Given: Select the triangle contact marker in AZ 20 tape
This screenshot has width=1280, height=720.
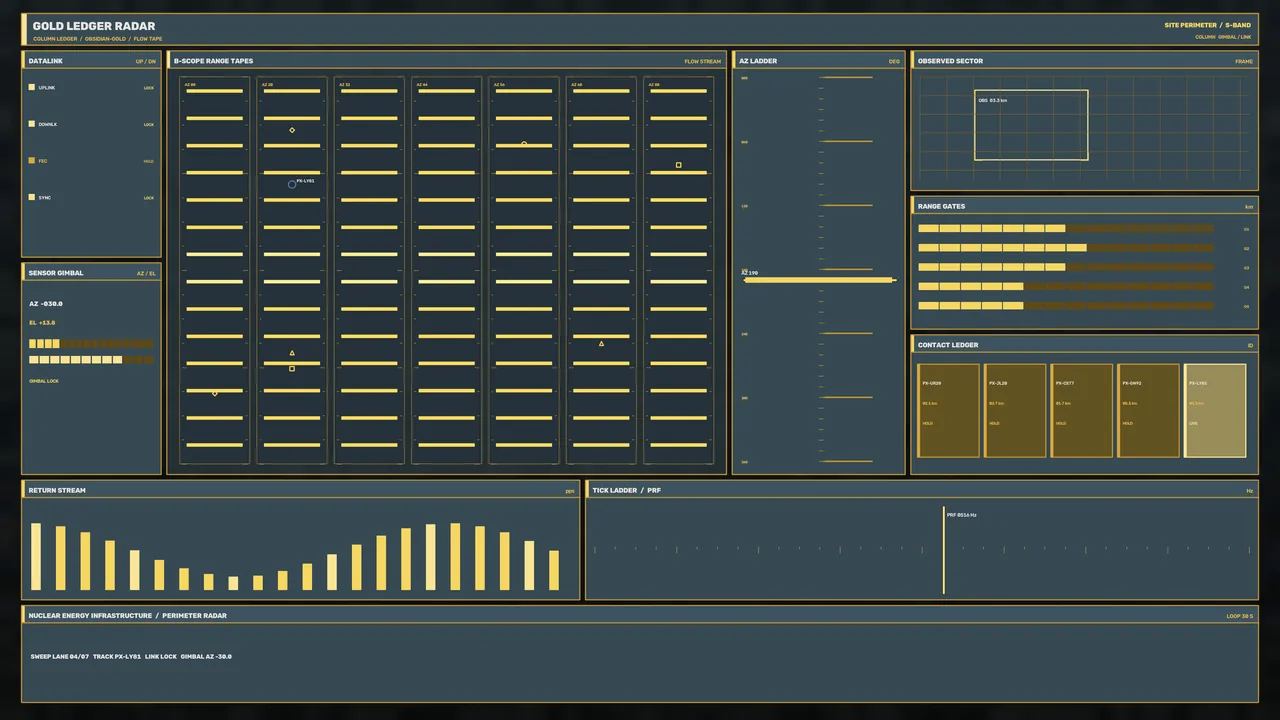Looking at the screenshot, I should [x=292, y=353].
